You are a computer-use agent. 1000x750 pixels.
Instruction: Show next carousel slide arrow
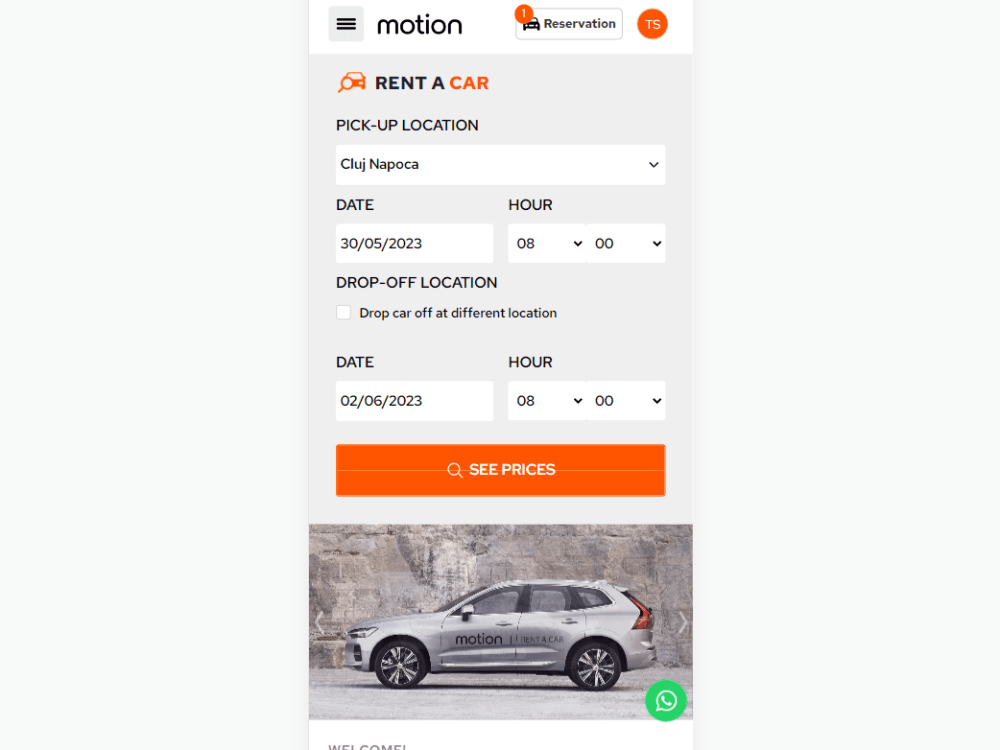(x=682, y=622)
